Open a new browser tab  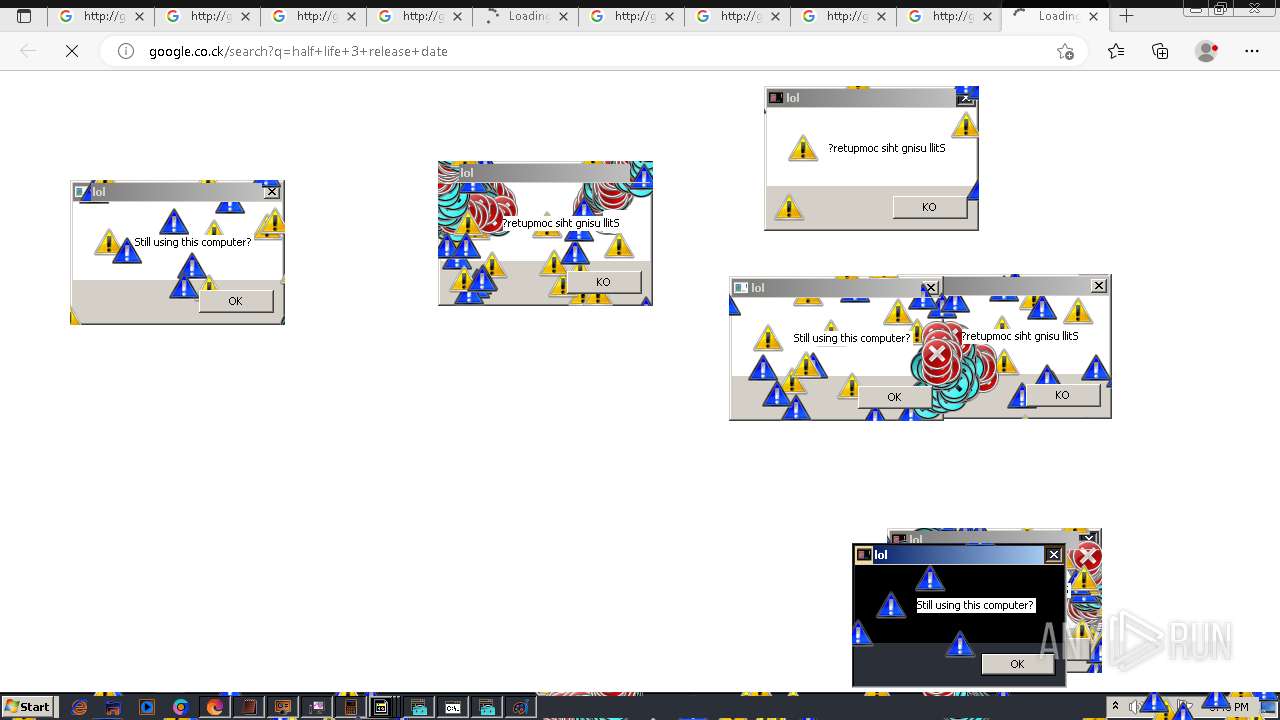pos(1126,16)
